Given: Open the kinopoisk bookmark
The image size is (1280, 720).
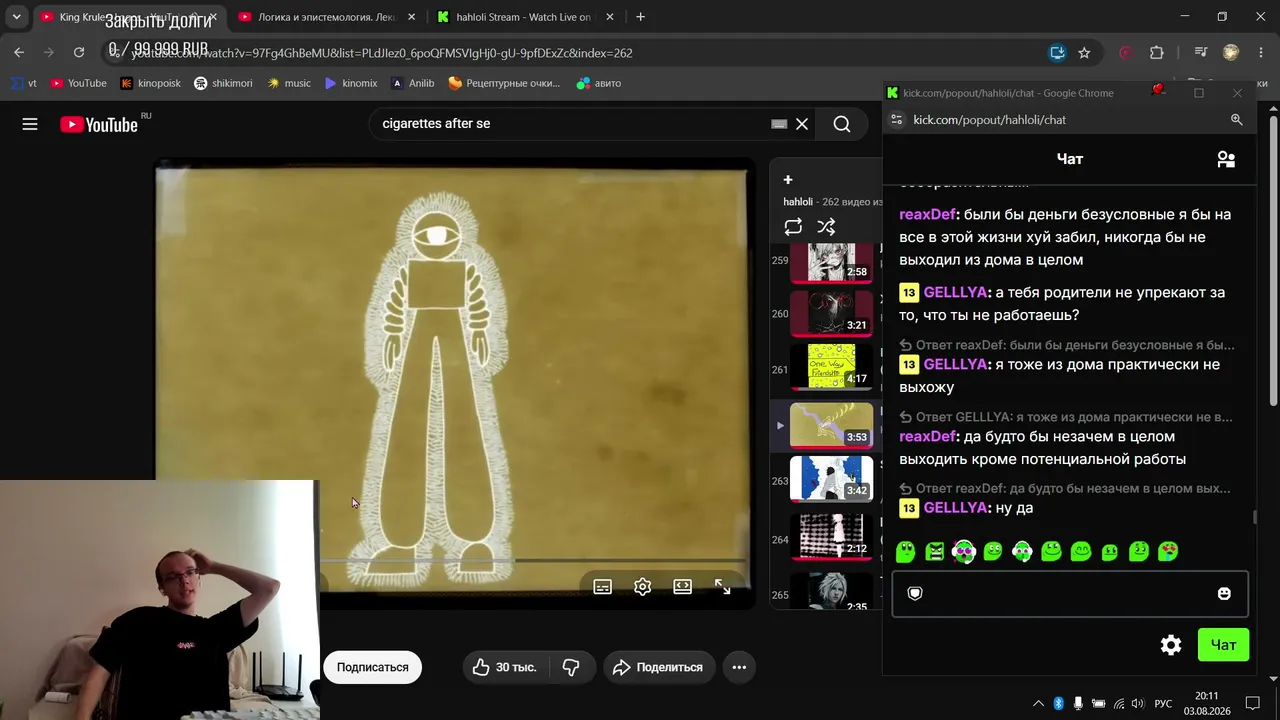Looking at the screenshot, I should pyautogui.click(x=150, y=83).
